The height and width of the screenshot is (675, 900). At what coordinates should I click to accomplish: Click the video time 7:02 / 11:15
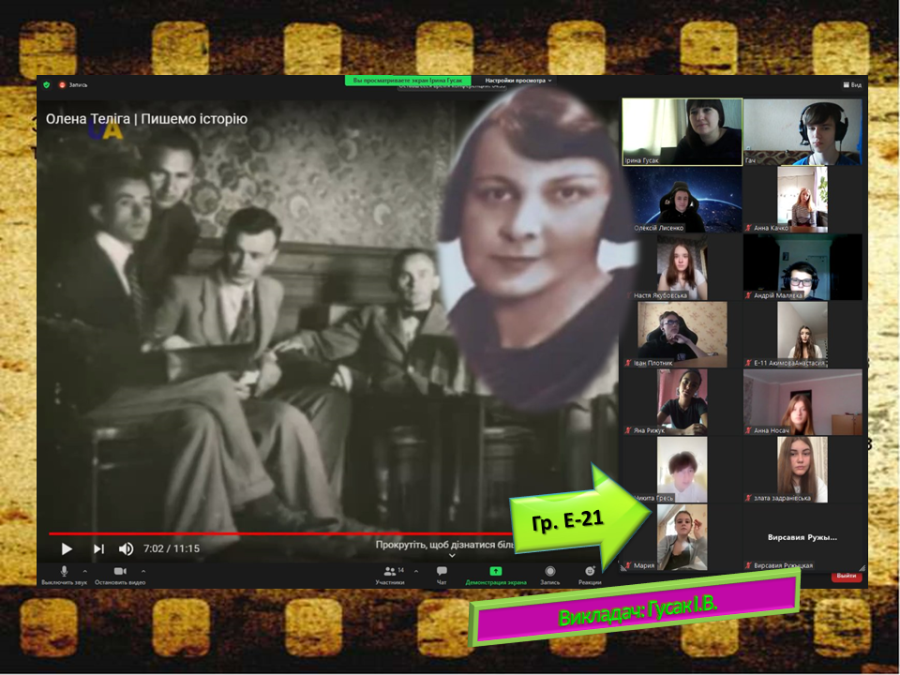click(172, 549)
